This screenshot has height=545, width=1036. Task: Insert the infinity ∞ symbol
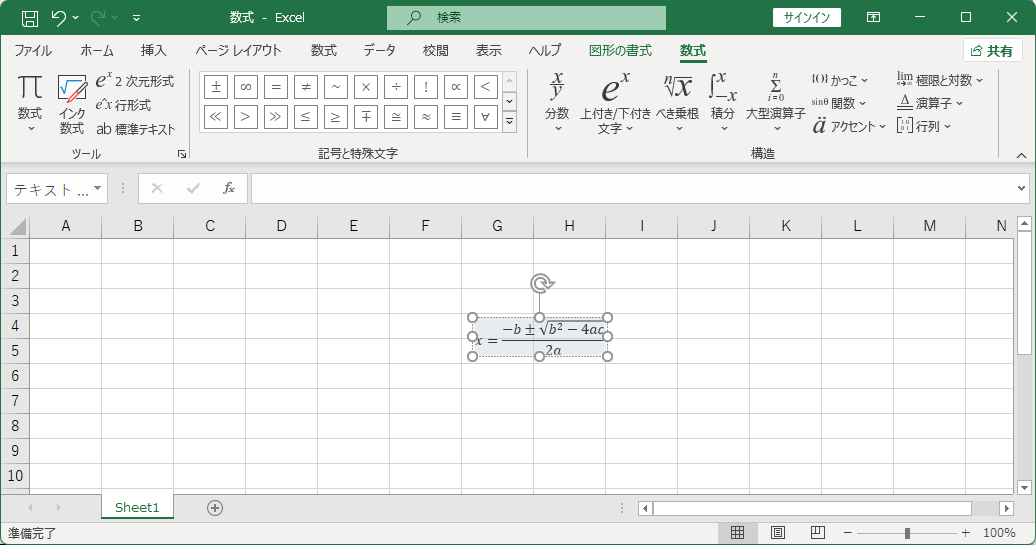coord(246,87)
